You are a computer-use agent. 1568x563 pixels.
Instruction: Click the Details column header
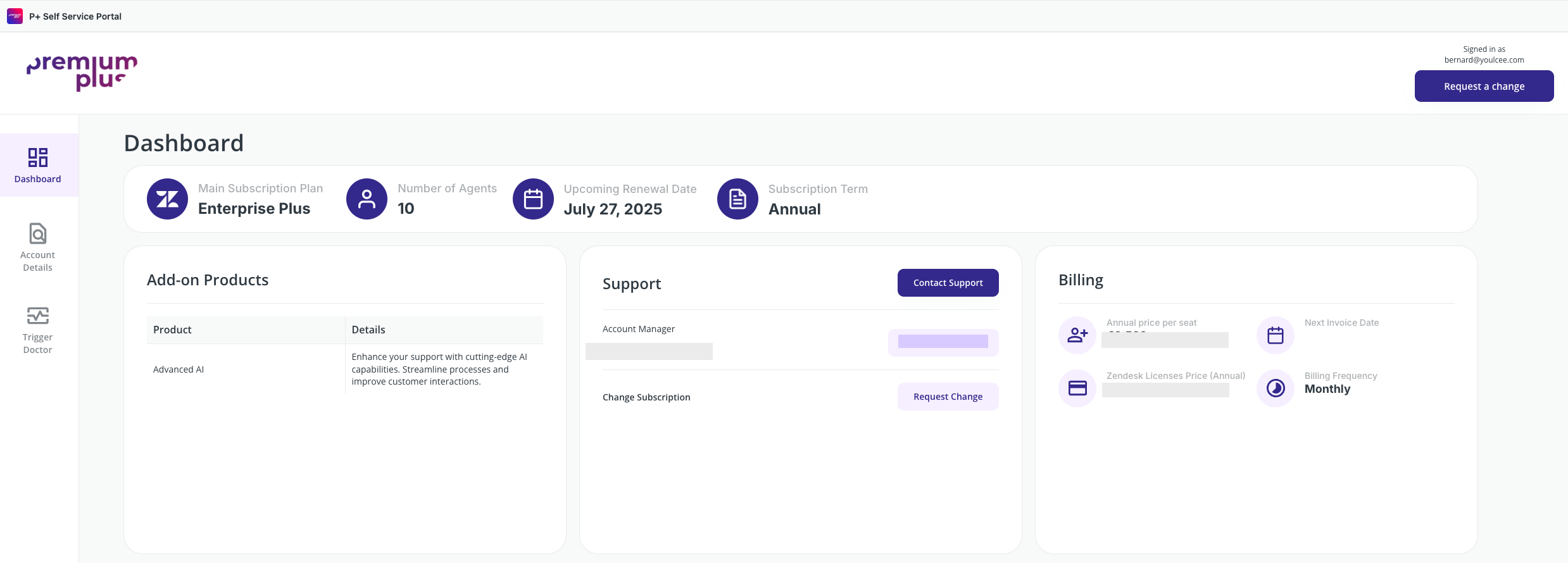[368, 330]
